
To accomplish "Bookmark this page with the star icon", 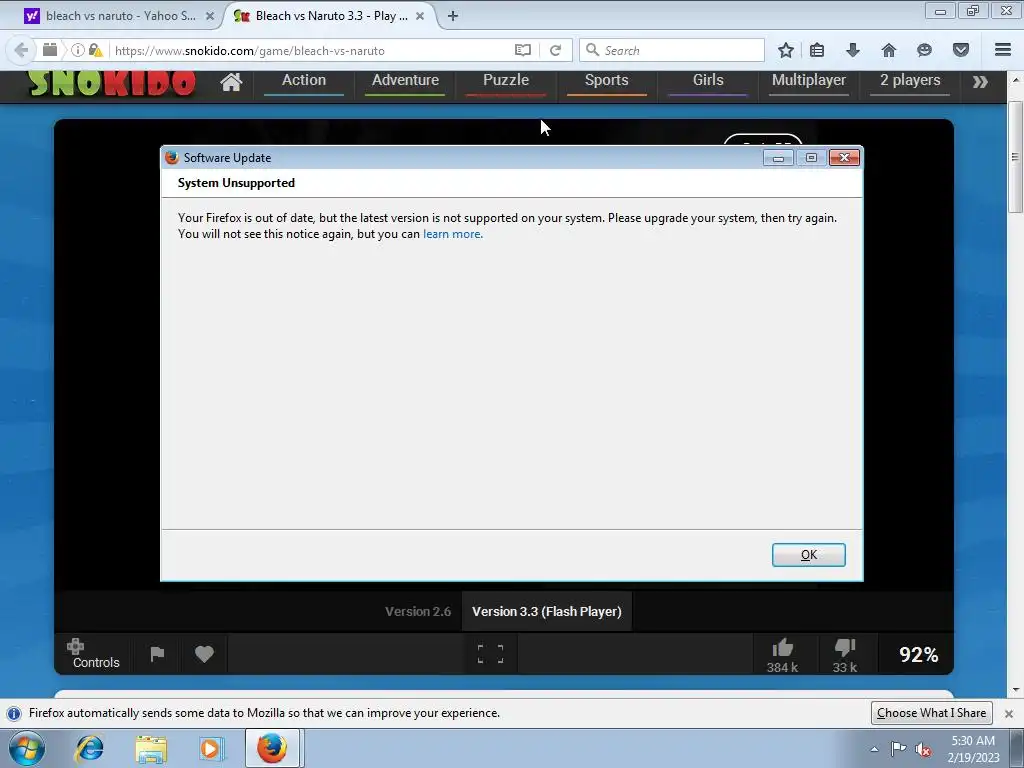I will click(786, 50).
